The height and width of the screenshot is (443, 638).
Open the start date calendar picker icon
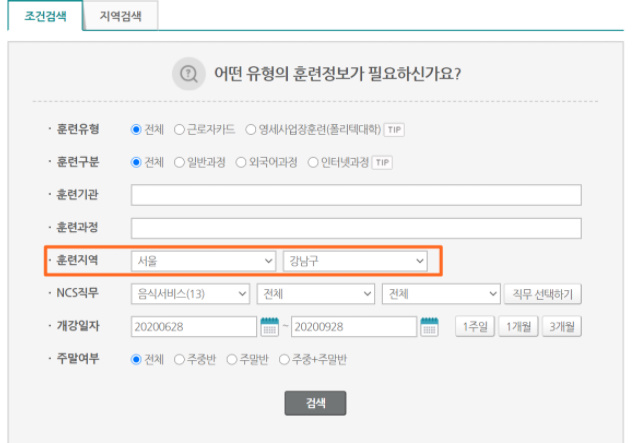coord(269,327)
